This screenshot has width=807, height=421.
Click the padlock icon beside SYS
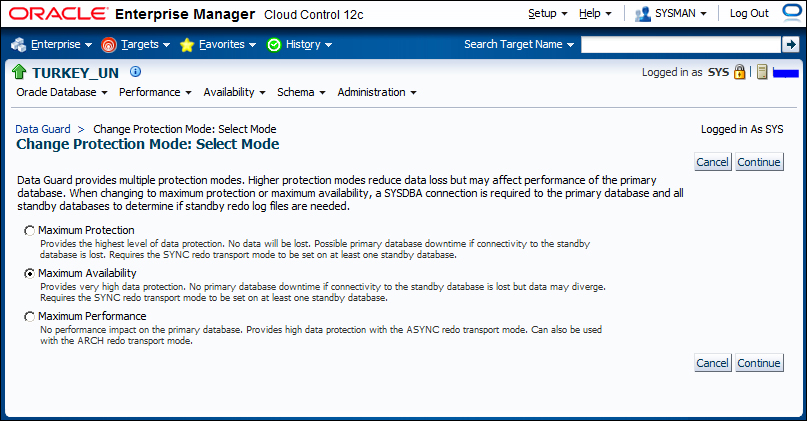(x=740, y=72)
